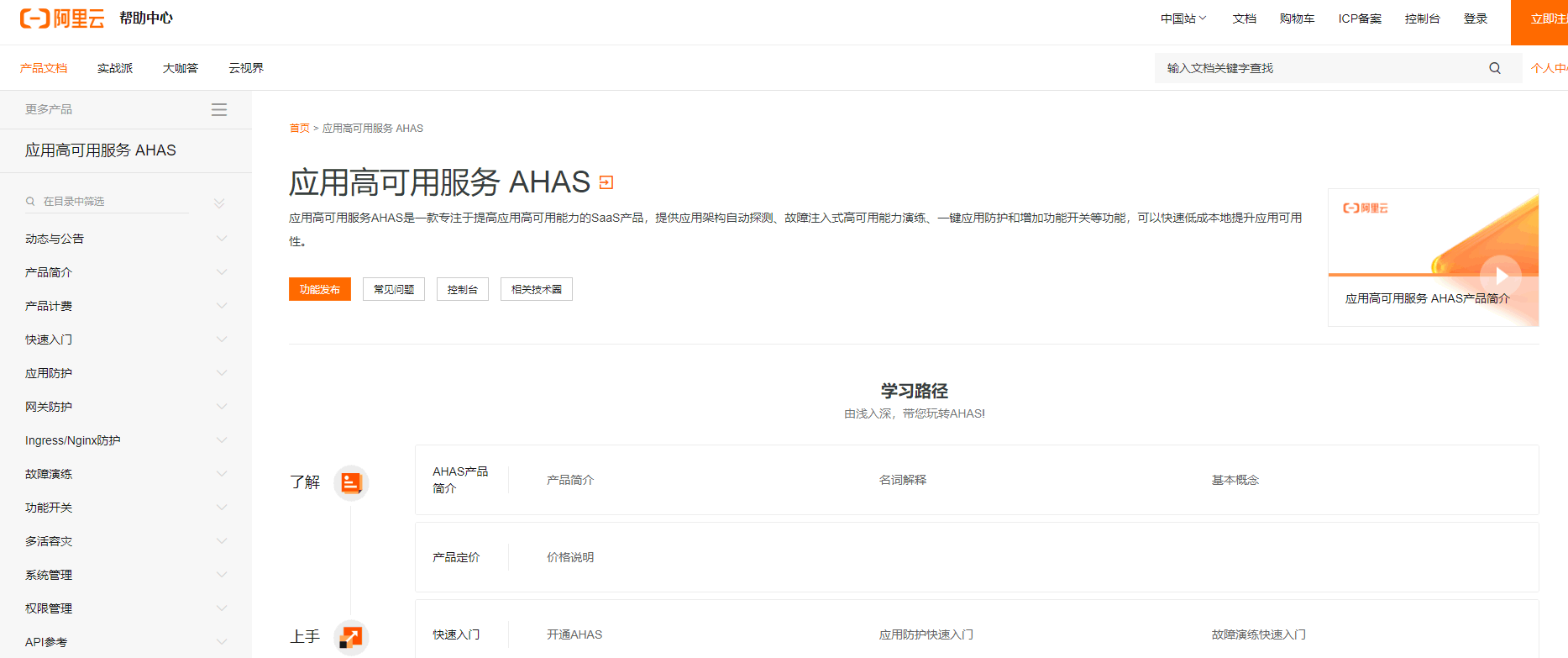Click the 相关技术圈 button
1568x658 pixels.
537,289
